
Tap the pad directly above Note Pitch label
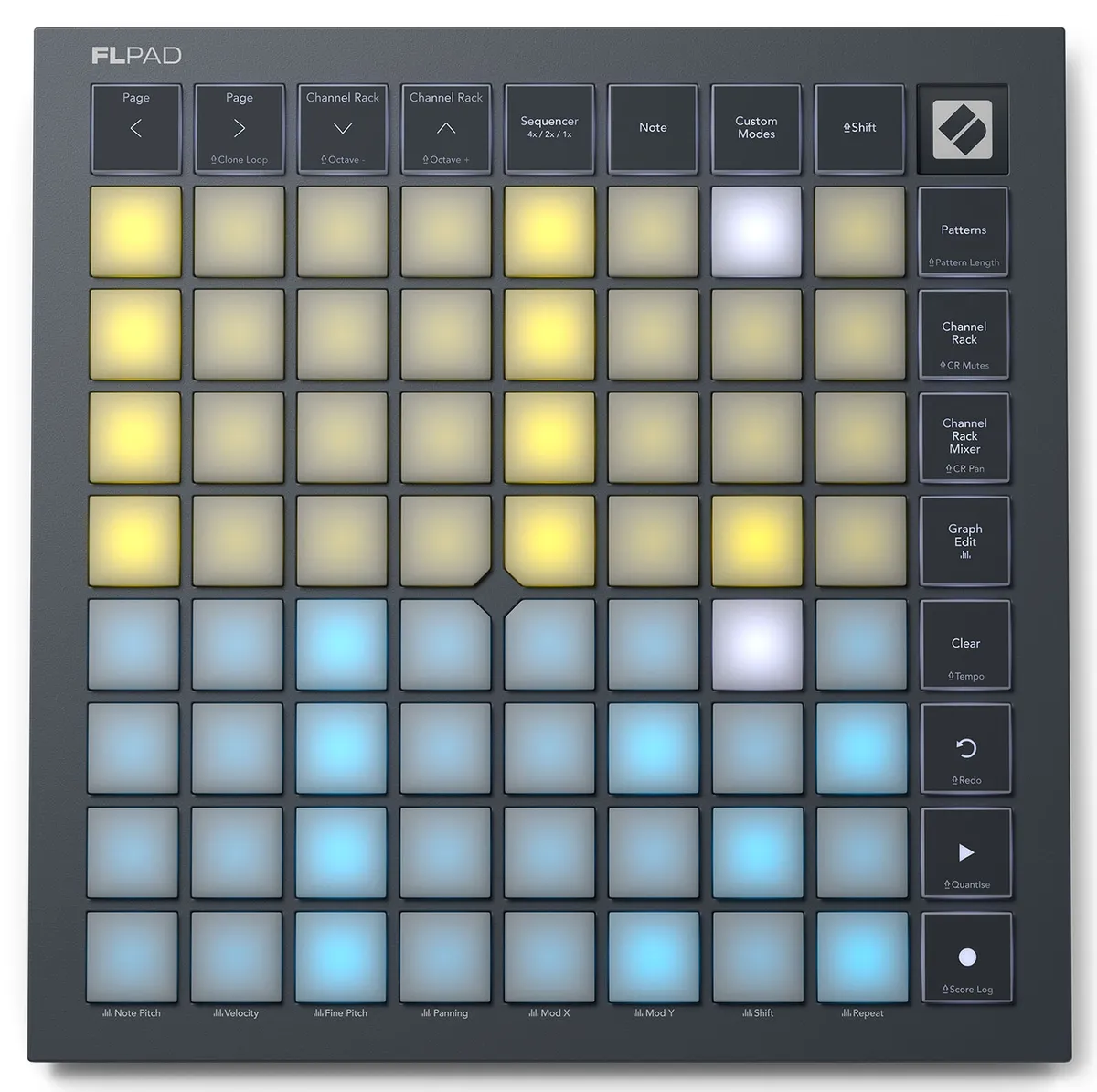pos(133,957)
